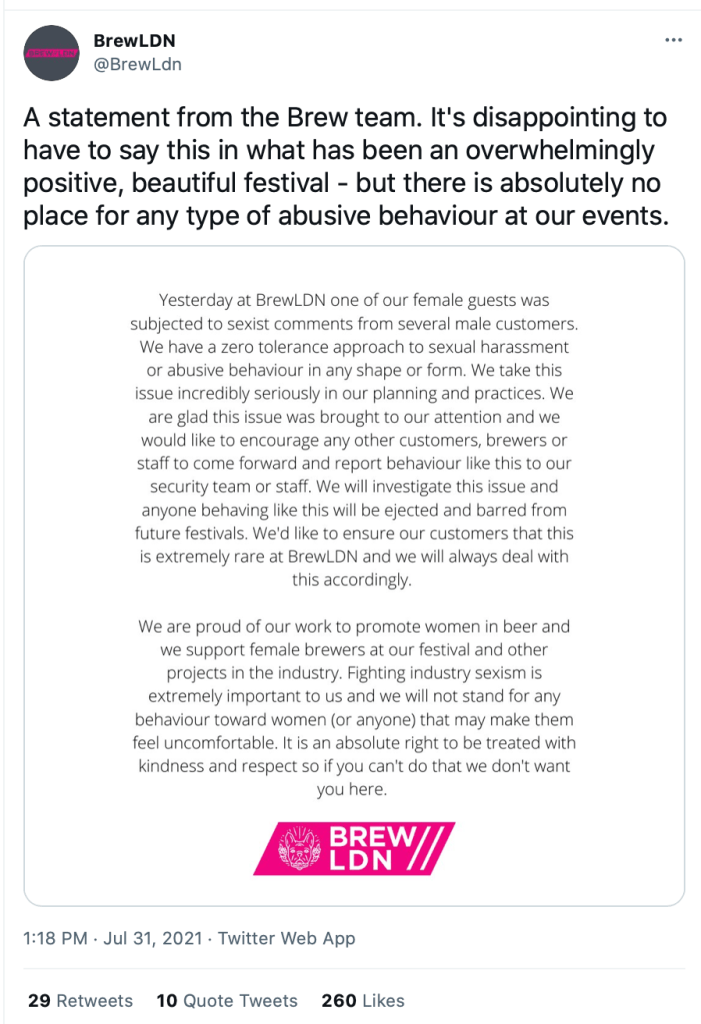Click the white BREW LDN lettering in logo

coord(370,848)
